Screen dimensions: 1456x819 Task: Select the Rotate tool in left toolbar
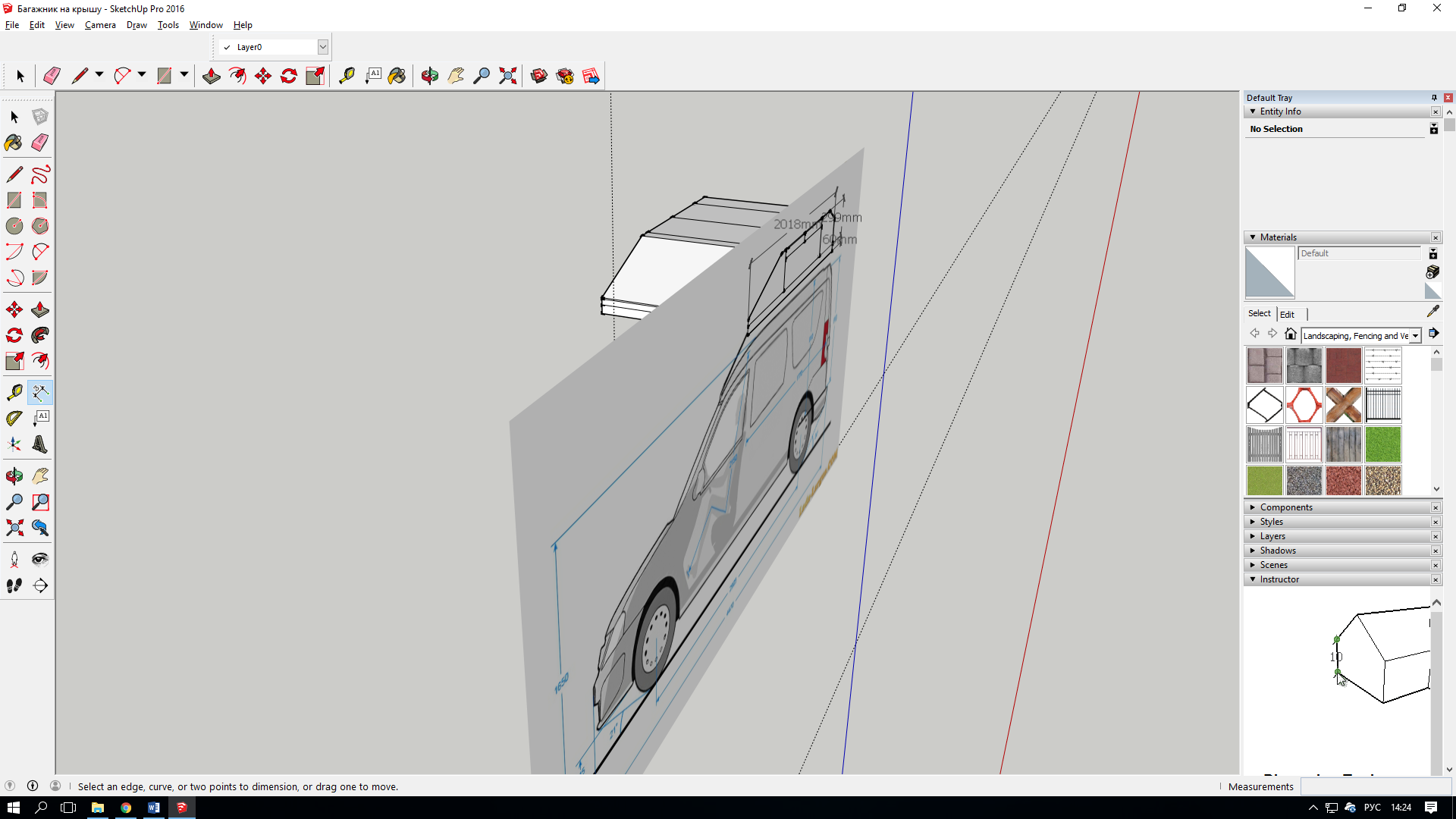click(x=14, y=335)
